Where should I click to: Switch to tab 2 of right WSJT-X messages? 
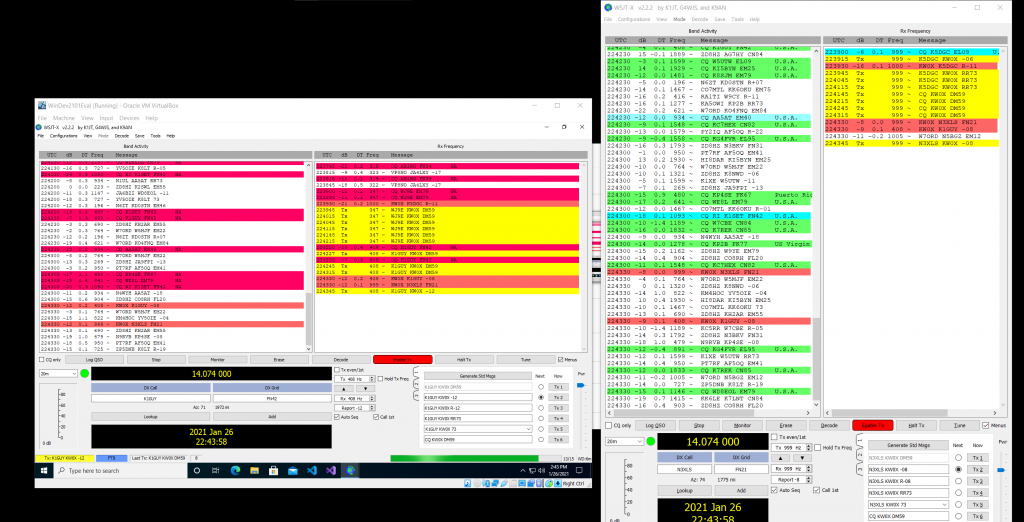(x=859, y=455)
